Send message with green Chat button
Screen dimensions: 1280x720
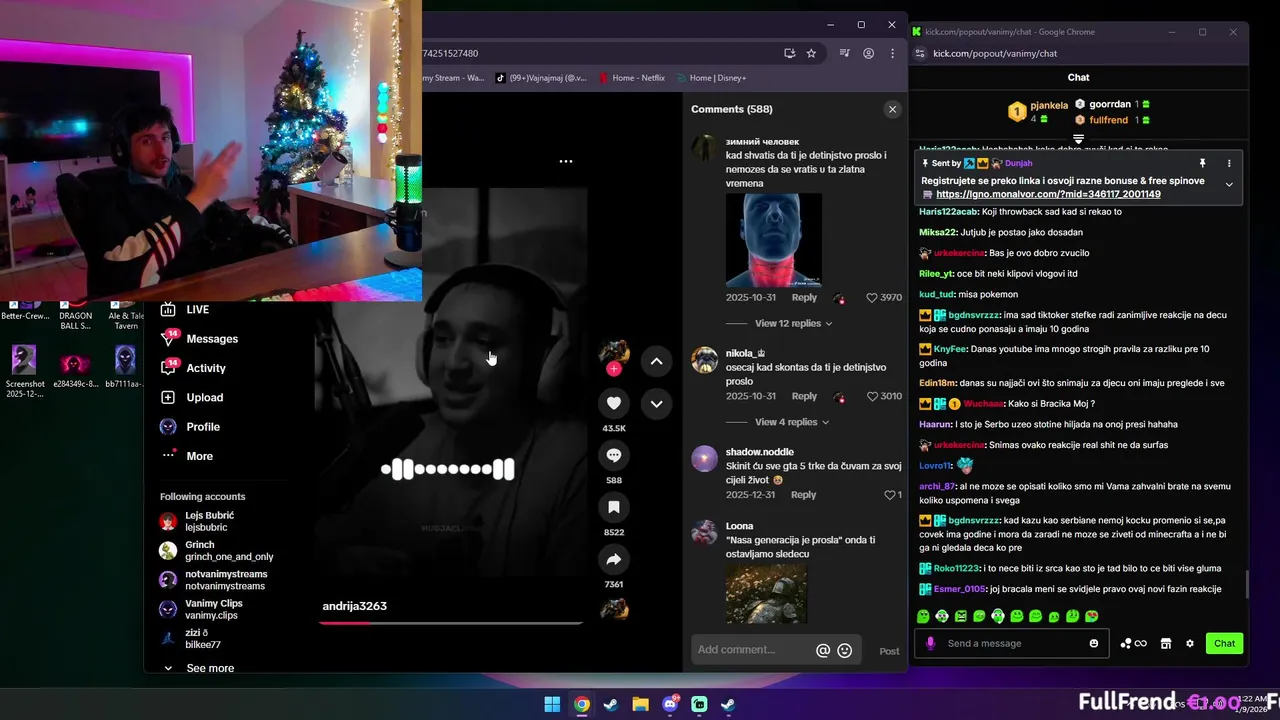click(1225, 643)
